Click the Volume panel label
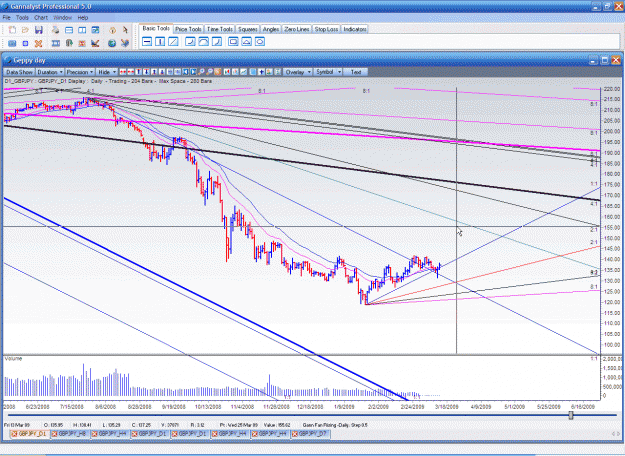The image size is (625, 456). pos(13,359)
